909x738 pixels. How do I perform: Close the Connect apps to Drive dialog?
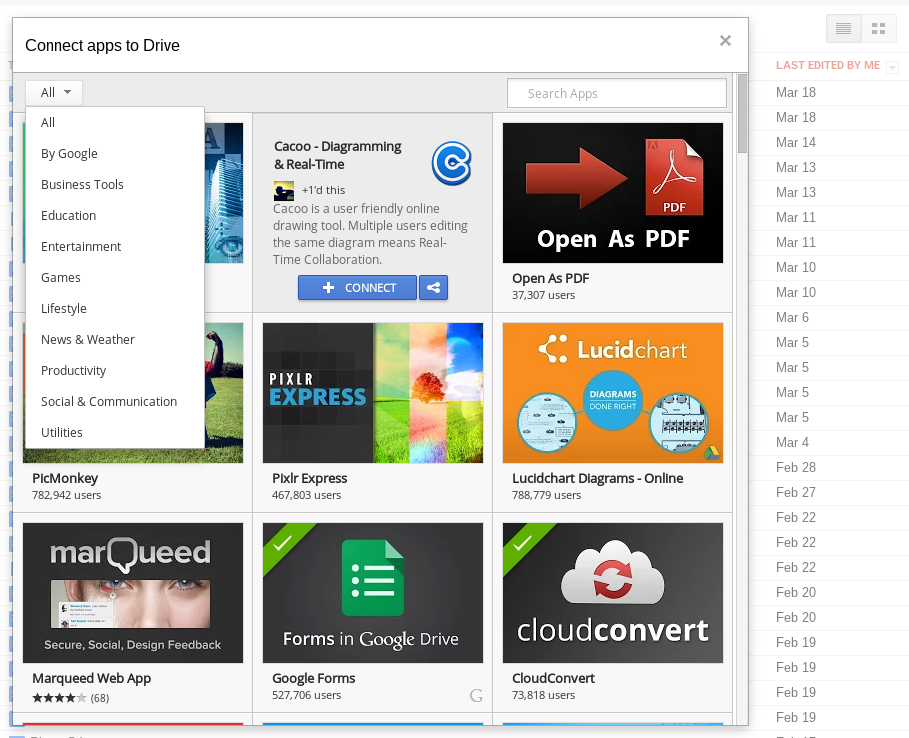(x=725, y=41)
